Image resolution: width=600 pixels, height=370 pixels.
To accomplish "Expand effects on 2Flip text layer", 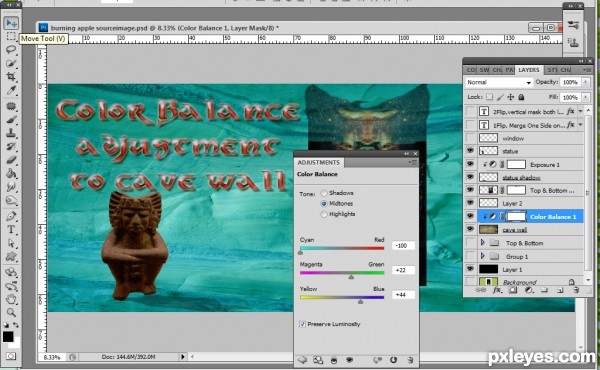I will pos(581,111).
